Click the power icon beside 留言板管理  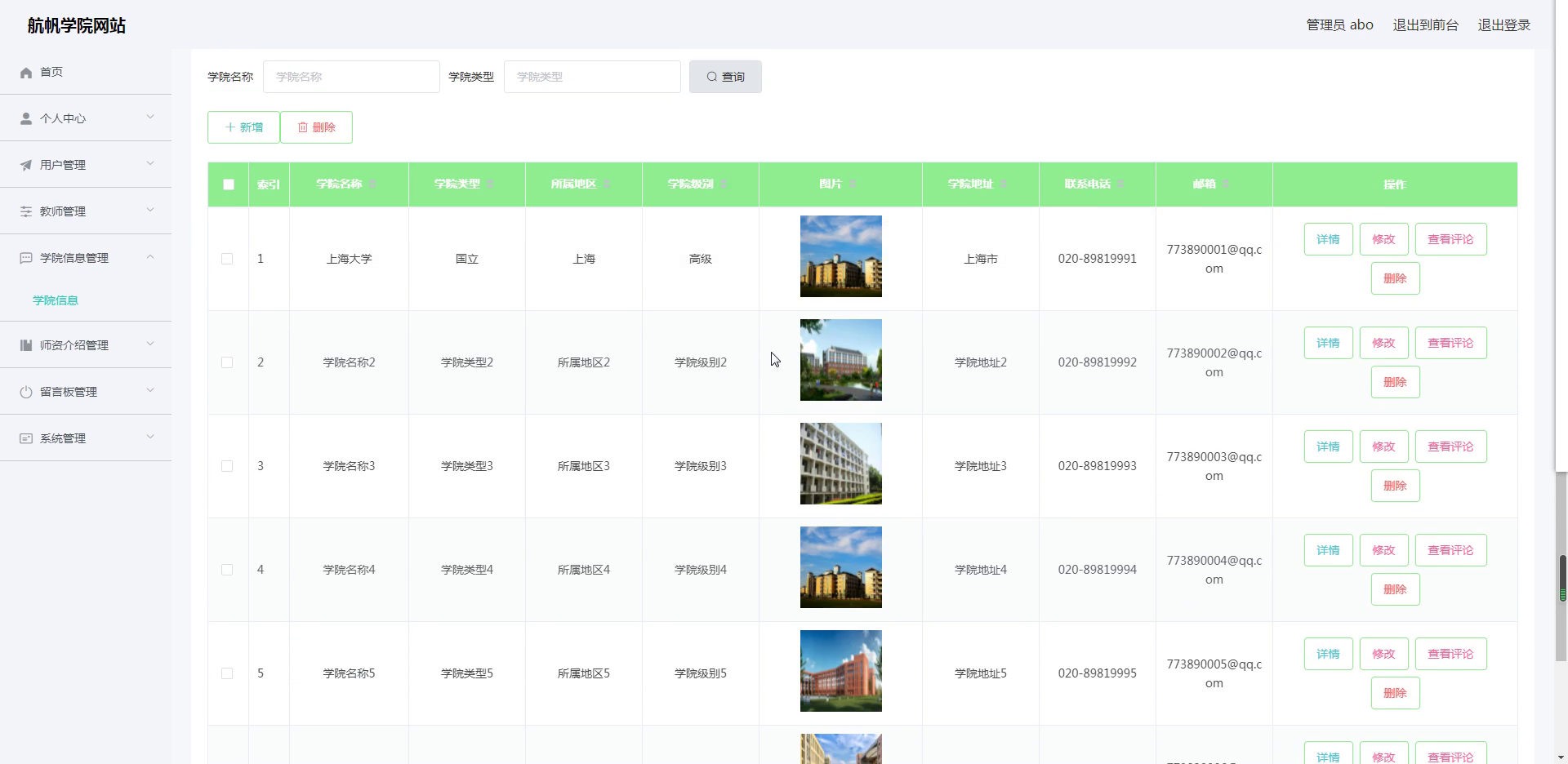(x=26, y=392)
